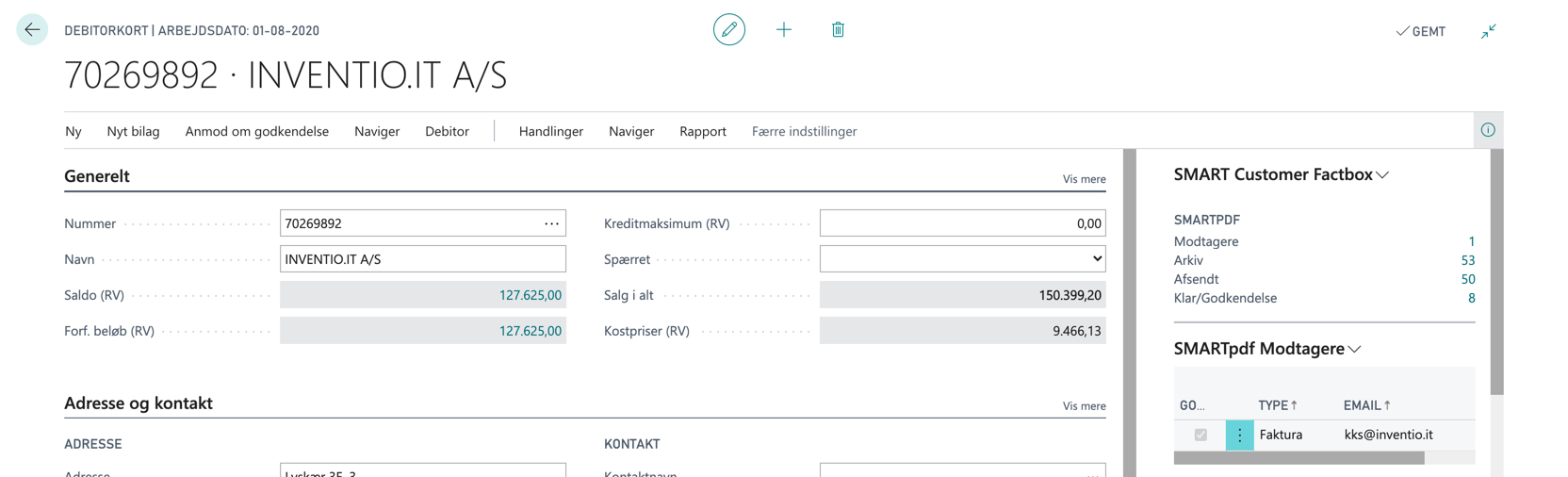Collapse SMARTpdf Modtagere section
The height and width of the screenshot is (477, 1568).
point(1267,349)
